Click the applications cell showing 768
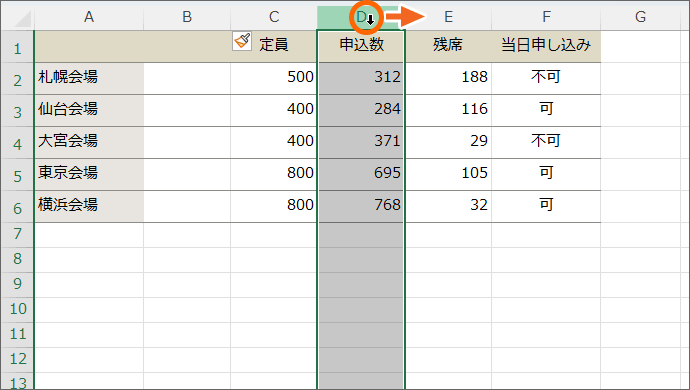The width and height of the screenshot is (690, 390). click(x=361, y=207)
